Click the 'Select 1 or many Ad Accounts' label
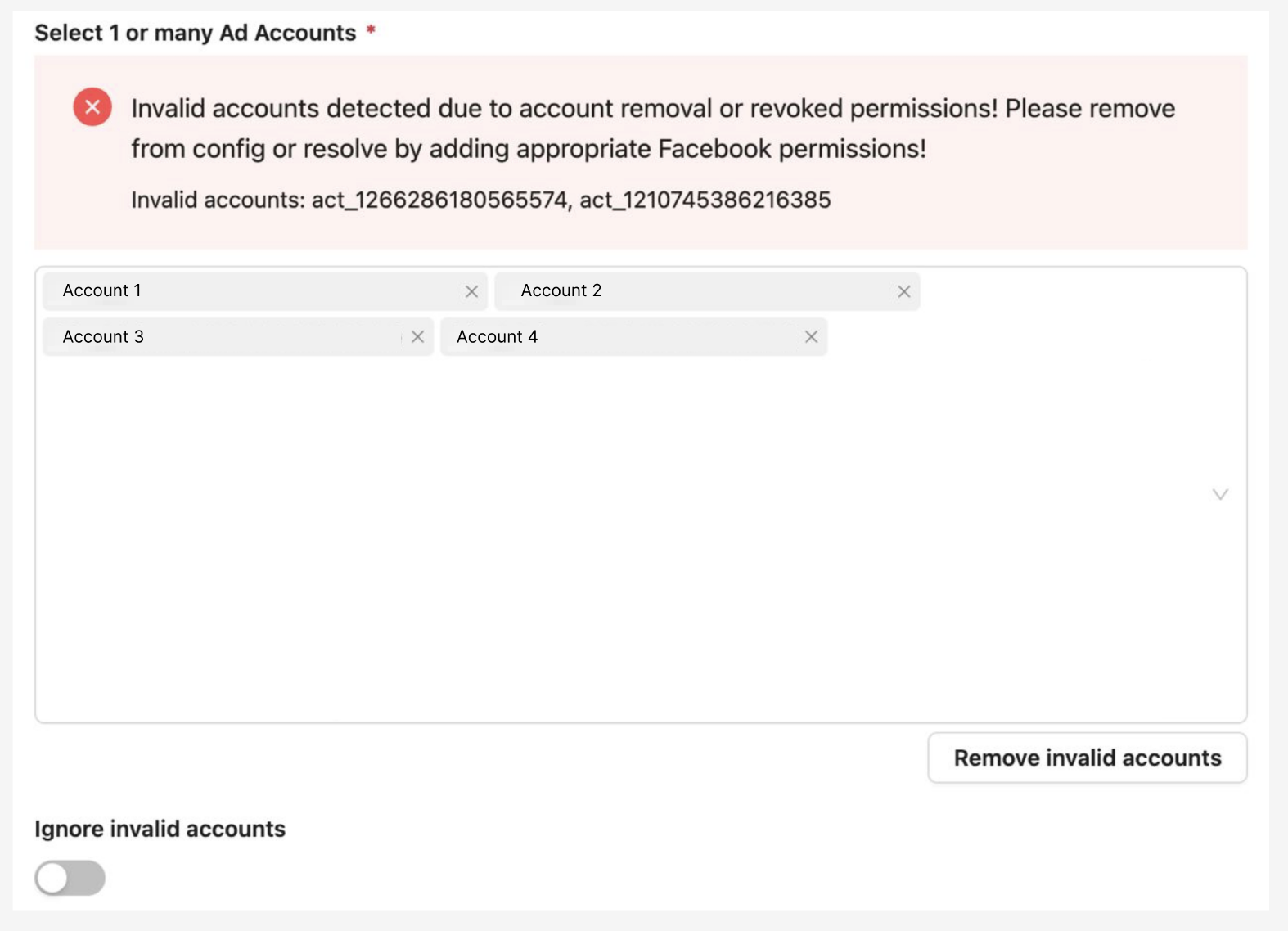Screen dimensions: 1288x931 tap(195, 33)
